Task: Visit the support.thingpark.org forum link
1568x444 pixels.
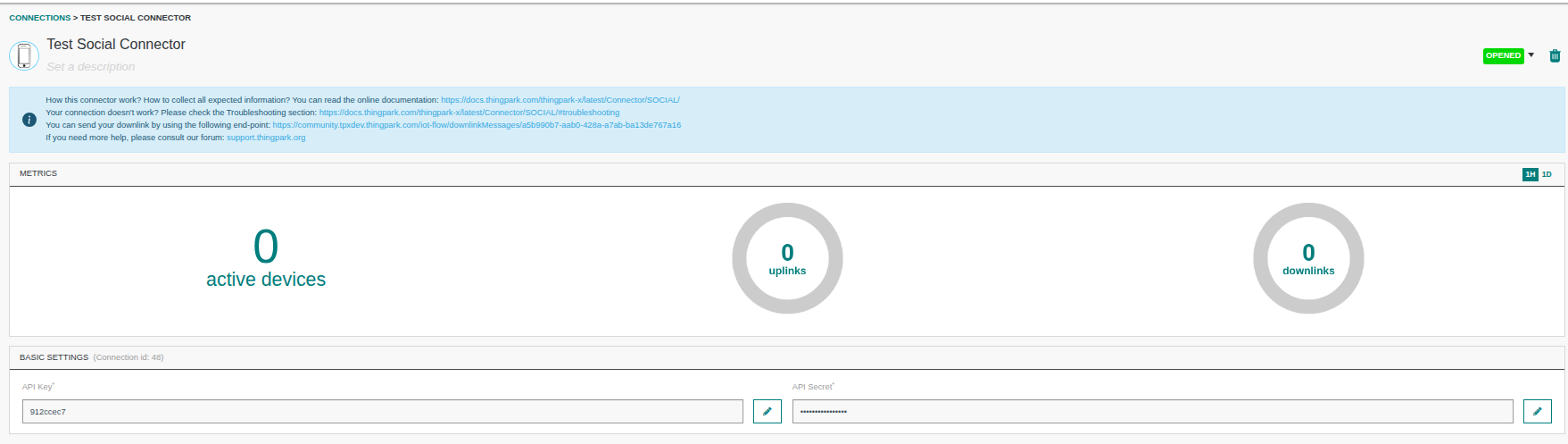Action: tap(266, 138)
